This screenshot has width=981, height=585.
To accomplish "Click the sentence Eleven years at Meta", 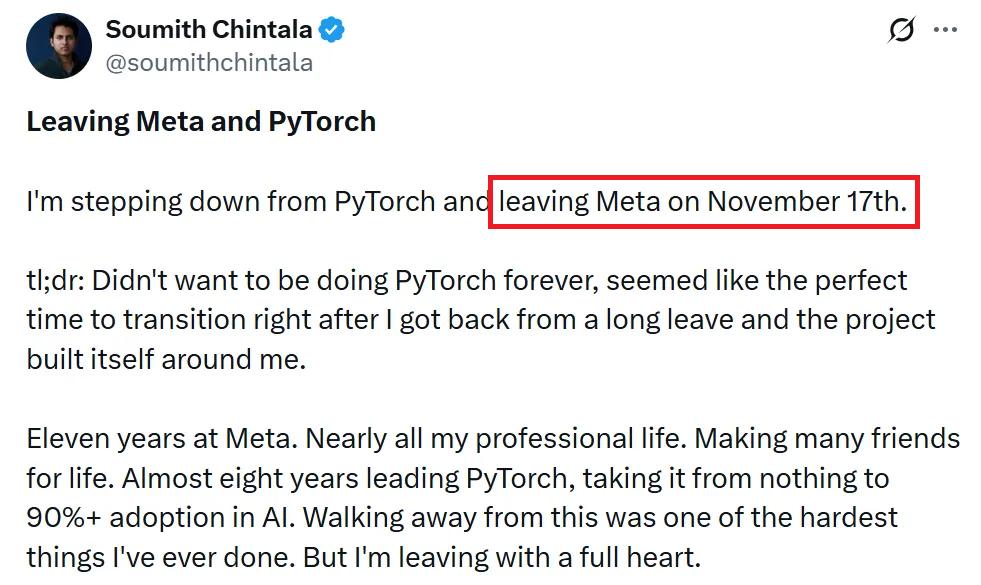I will (161, 439).
